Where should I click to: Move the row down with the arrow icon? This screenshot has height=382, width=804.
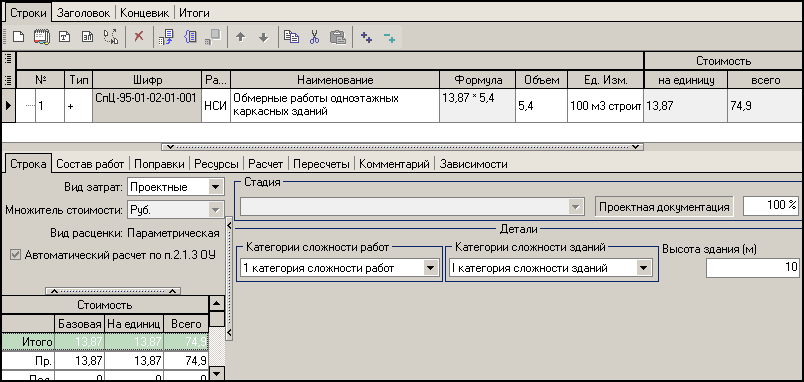tap(263, 37)
